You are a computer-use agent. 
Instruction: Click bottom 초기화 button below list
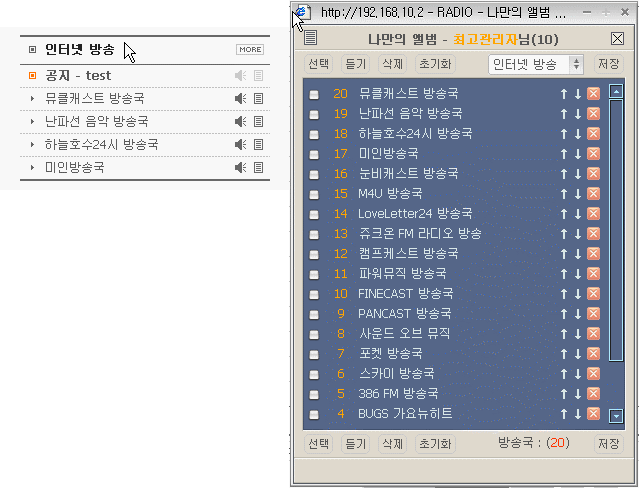coord(435,444)
